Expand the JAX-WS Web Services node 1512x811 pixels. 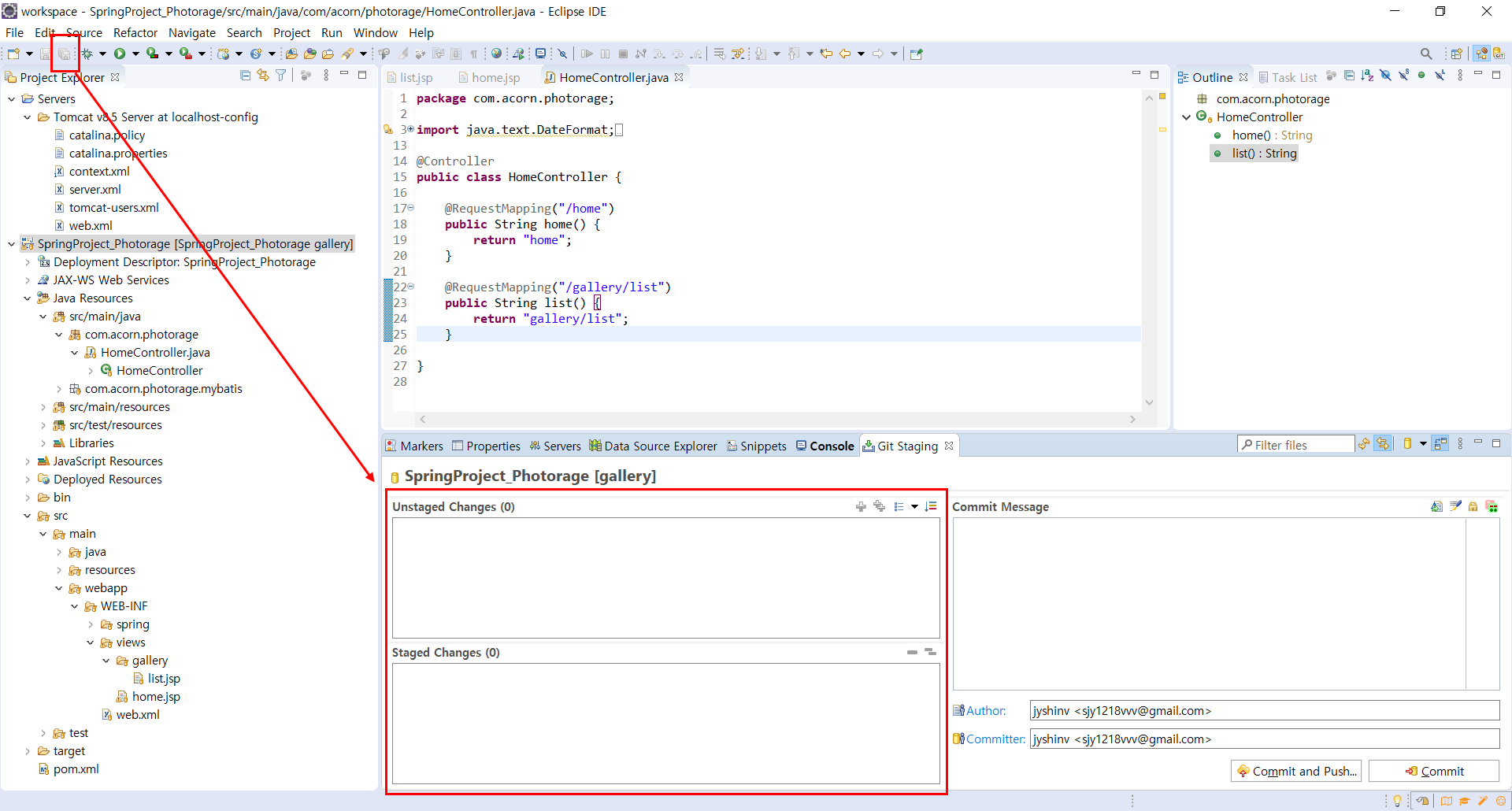tap(28, 280)
